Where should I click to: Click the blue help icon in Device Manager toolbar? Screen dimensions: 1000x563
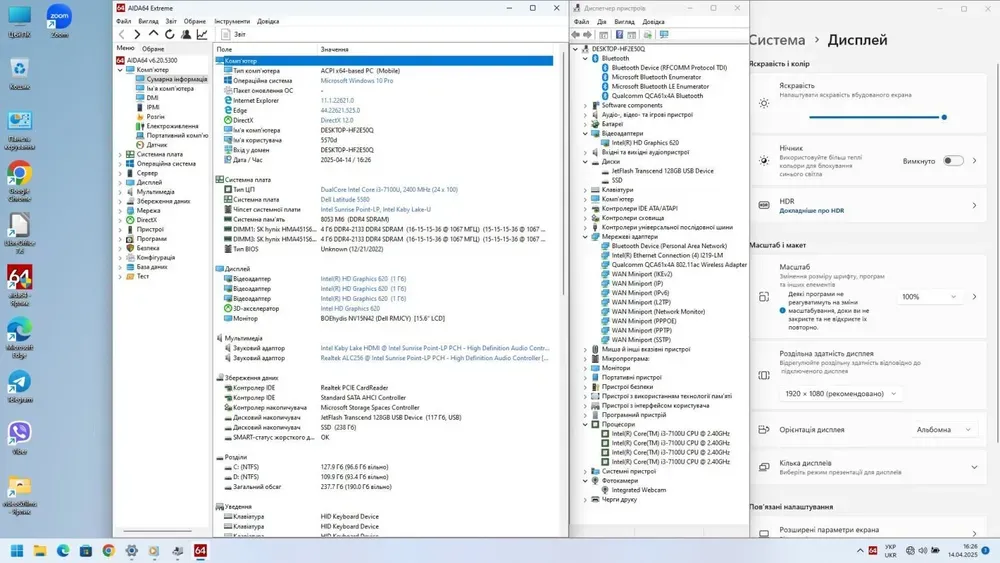point(619,34)
